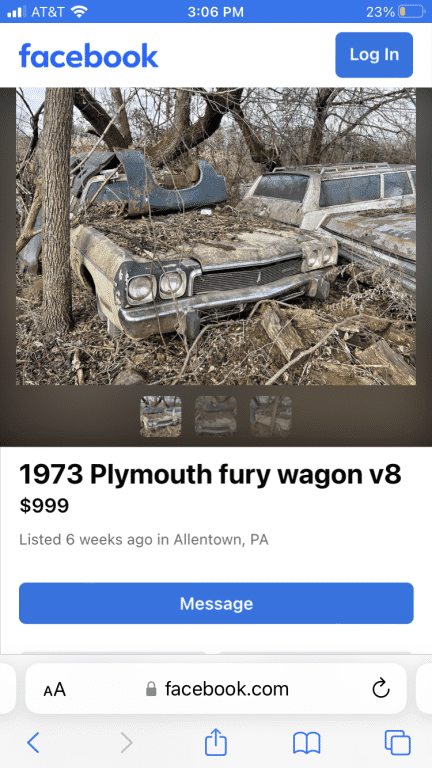The height and width of the screenshot is (768, 432).
Task: Tap the 1973 Plymouth fury wagon title
Action: 210,475
